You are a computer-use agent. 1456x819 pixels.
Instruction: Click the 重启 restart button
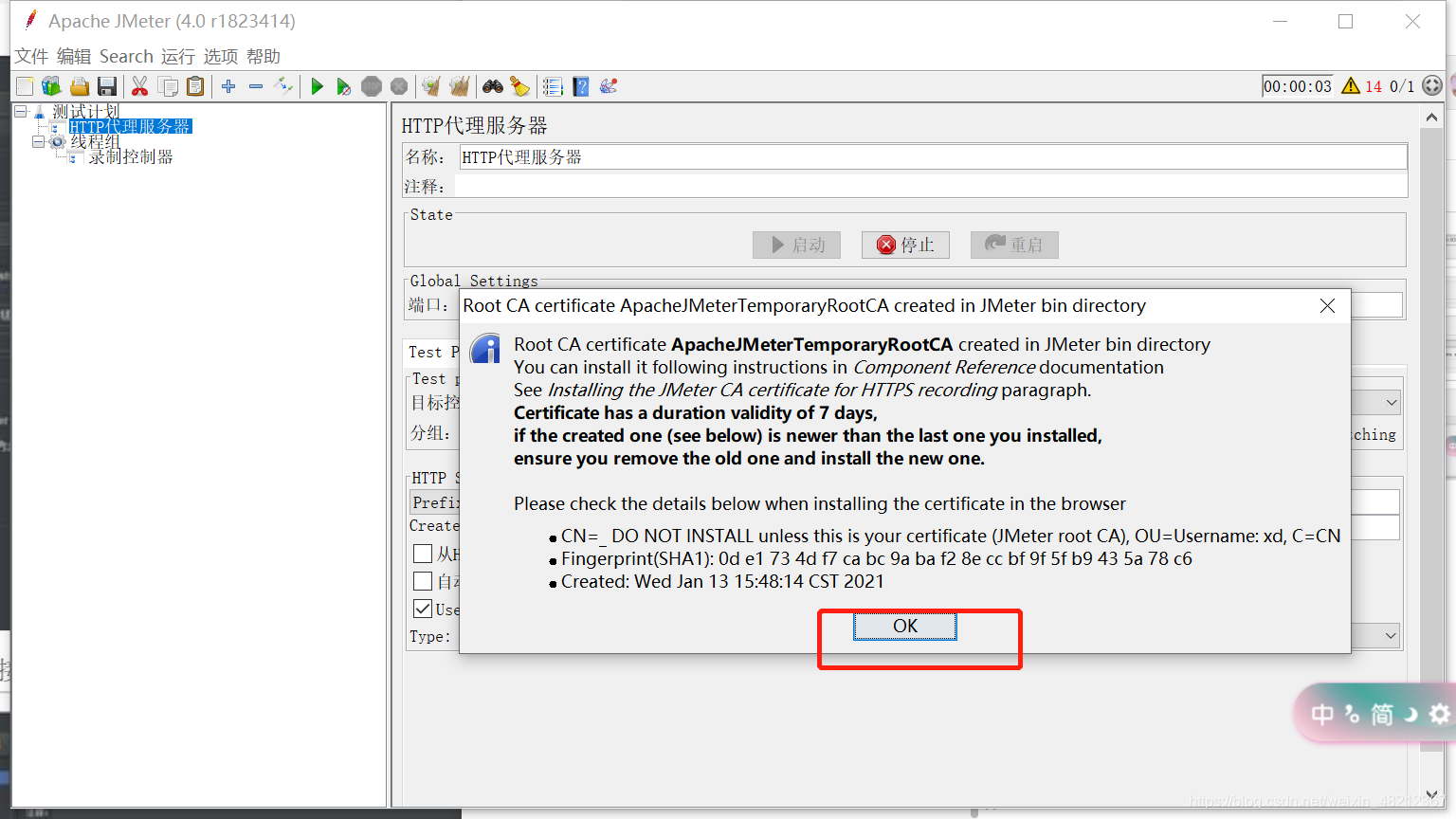pyautogui.click(x=1014, y=245)
